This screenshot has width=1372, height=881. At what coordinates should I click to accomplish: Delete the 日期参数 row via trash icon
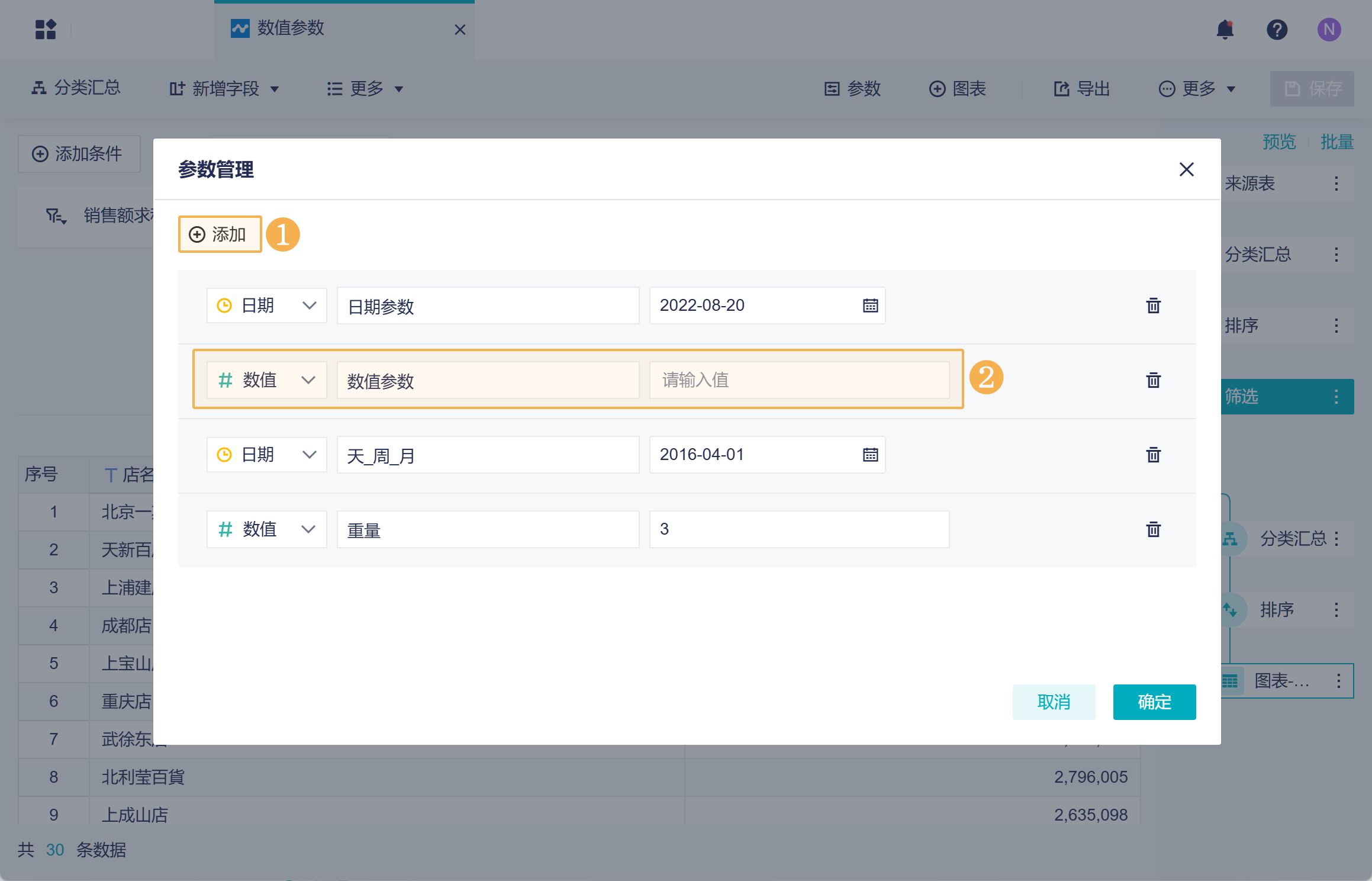pos(1153,306)
